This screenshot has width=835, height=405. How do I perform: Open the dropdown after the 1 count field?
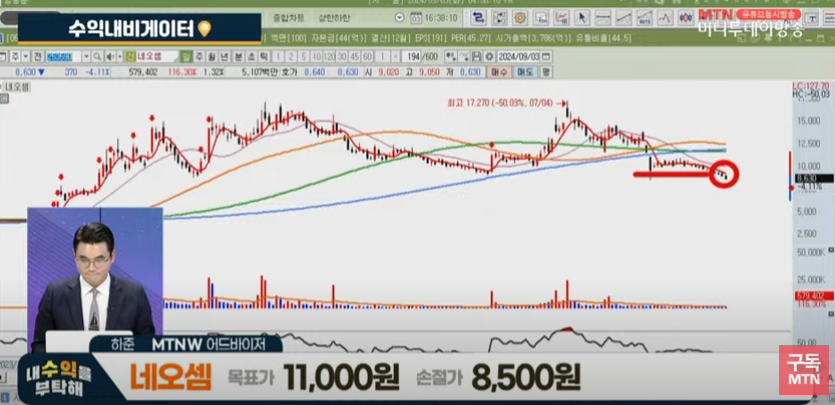[x=396, y=56]
